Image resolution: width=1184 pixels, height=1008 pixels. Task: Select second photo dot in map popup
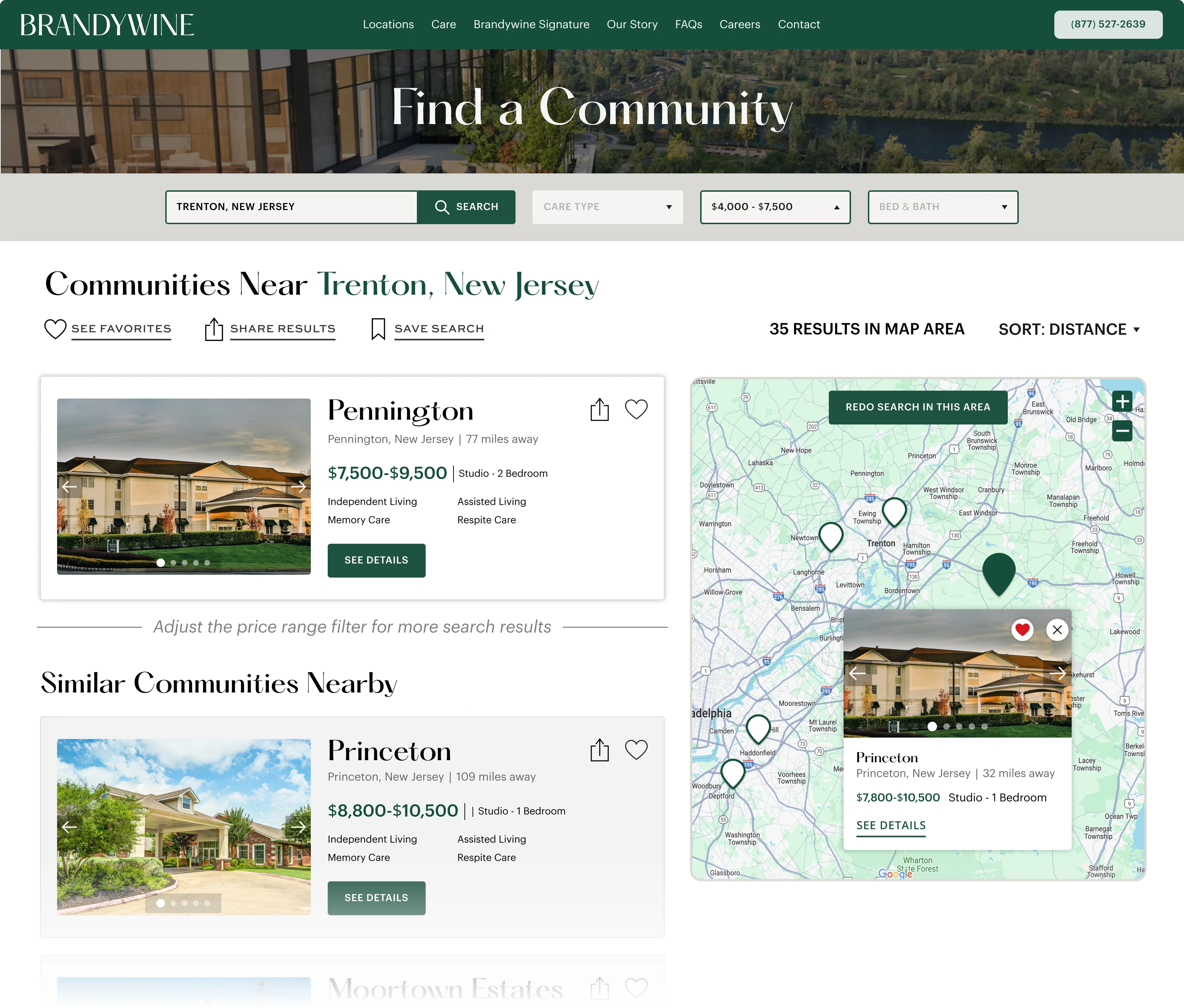pyautogui.click(x=946, y=727)
